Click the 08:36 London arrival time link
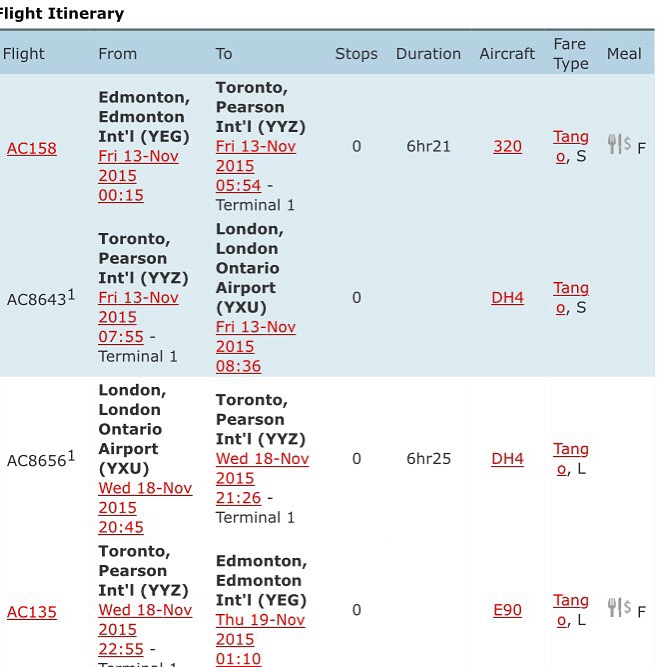The width and height of the screenshot is (667, 667). (238, 366)
